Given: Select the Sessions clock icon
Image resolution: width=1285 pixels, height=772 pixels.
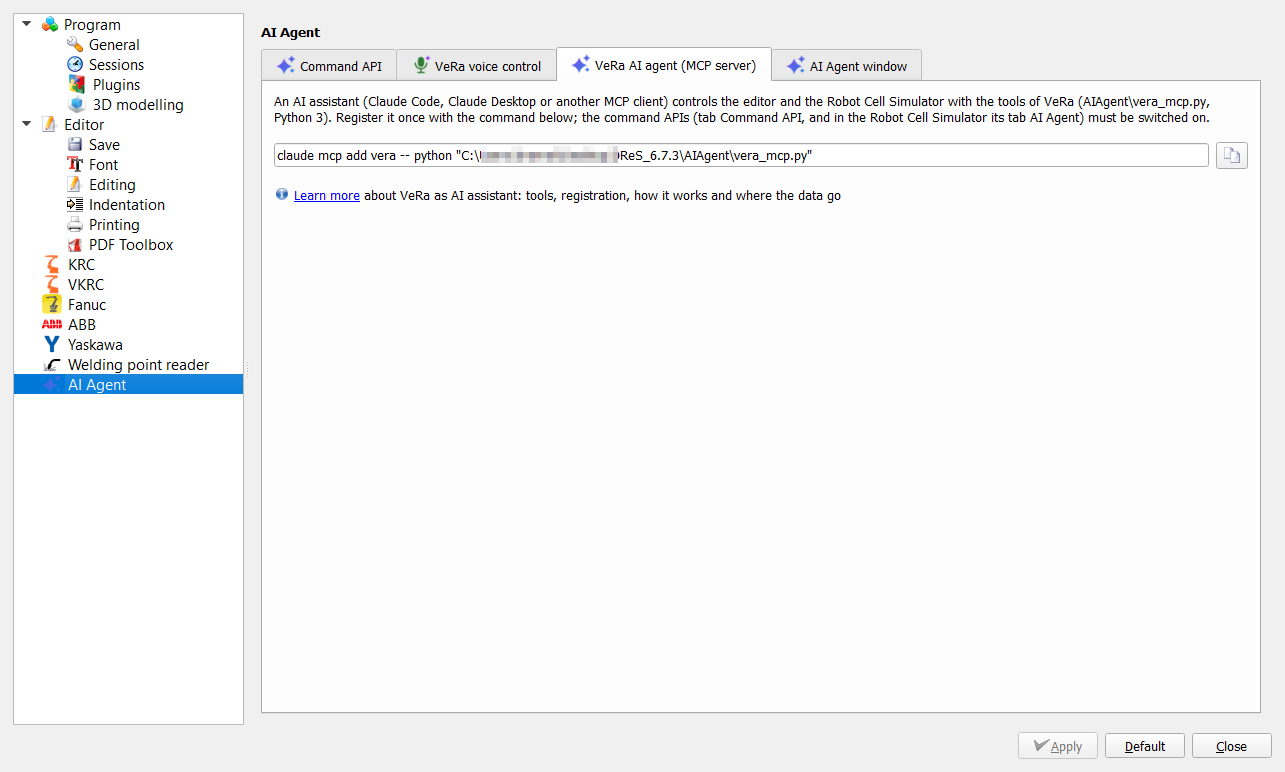Looking at the screenshot, I should (75, 64).
